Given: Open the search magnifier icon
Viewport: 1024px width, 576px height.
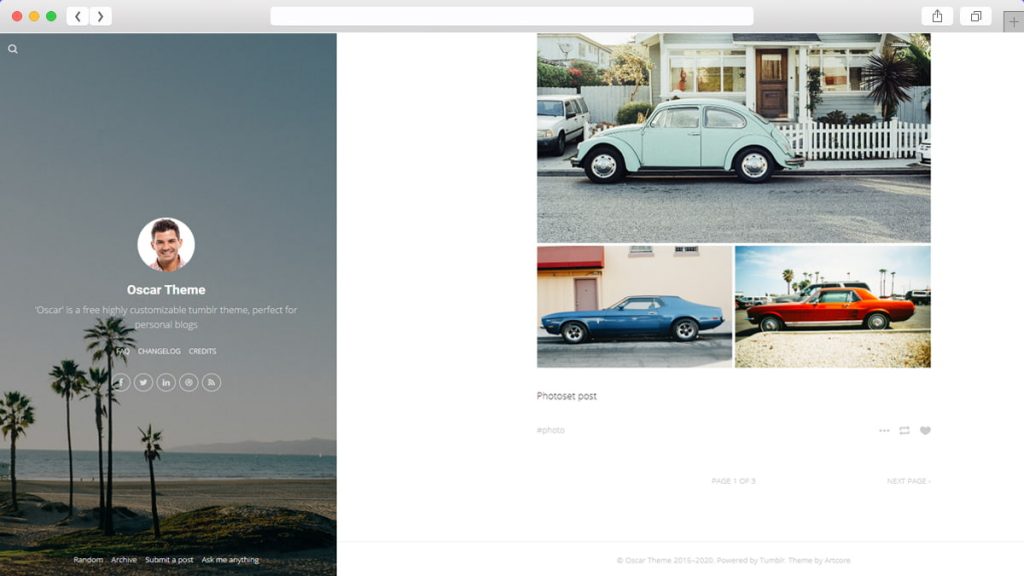Looking at the screenshot, I should pos(12,49).
